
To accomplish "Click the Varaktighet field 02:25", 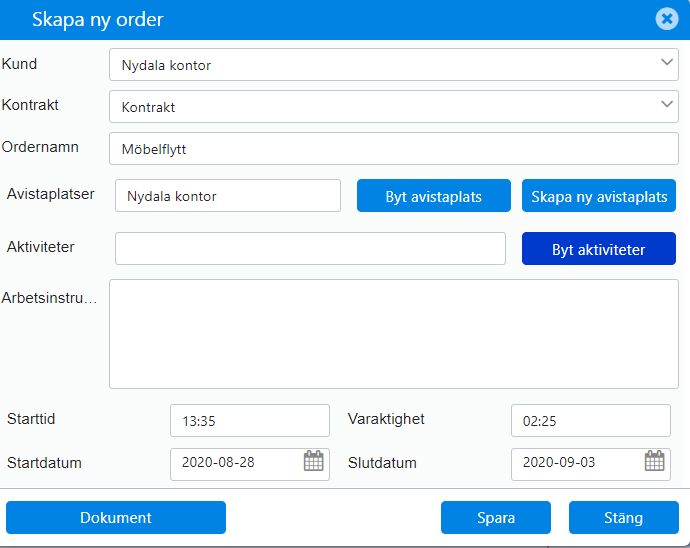I will pyautogui.click(x=591, y=420).
